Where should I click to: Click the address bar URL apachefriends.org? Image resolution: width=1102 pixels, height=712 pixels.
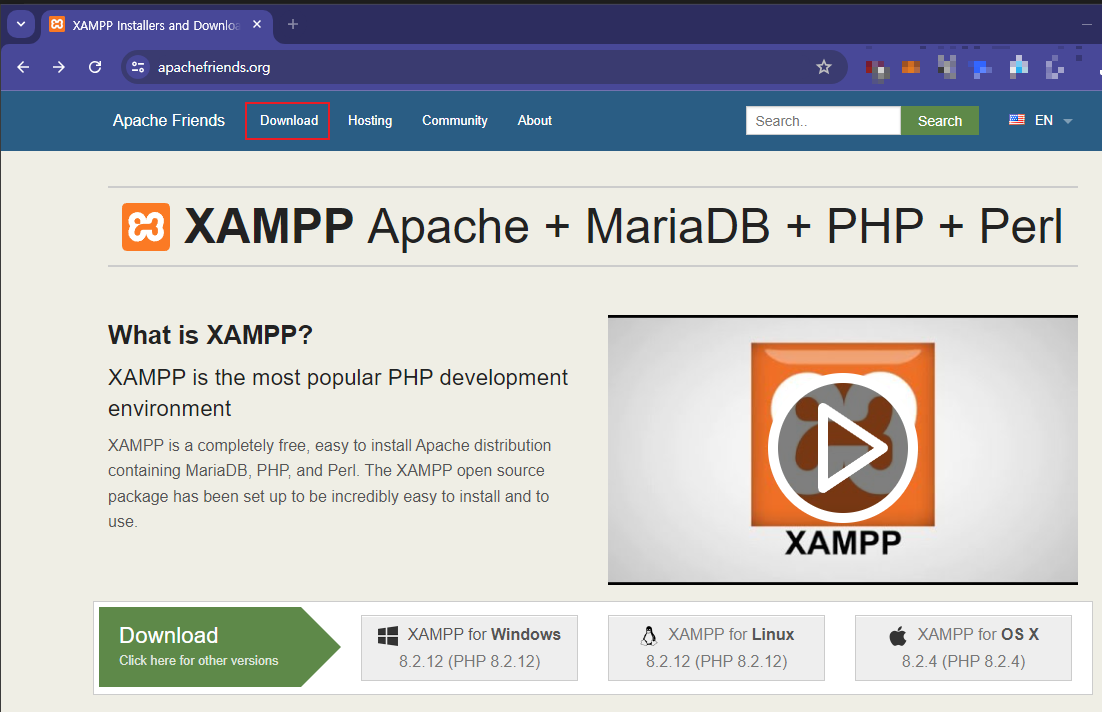click(214, 67)
